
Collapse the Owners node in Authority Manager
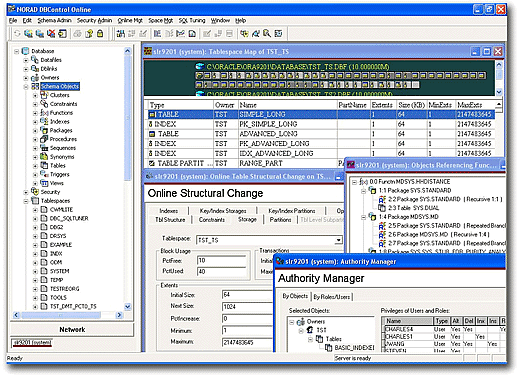[x=292, y=322]
